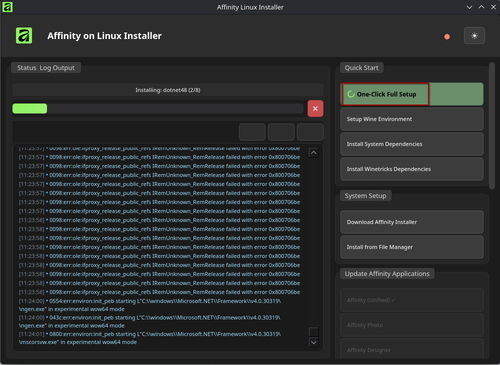Viewport: 500px width, 365px height.
Task: Click the orange status indicator dot
Action: (447, 37)
